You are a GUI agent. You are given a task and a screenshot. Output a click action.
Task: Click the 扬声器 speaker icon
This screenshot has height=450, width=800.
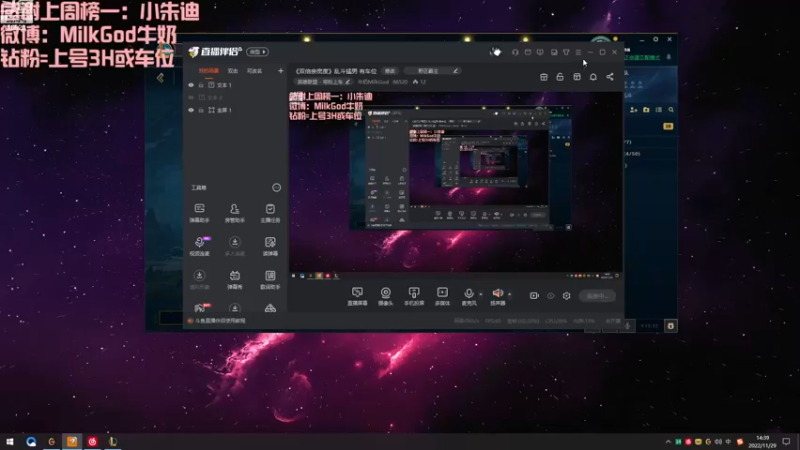[x=497, y=293]
